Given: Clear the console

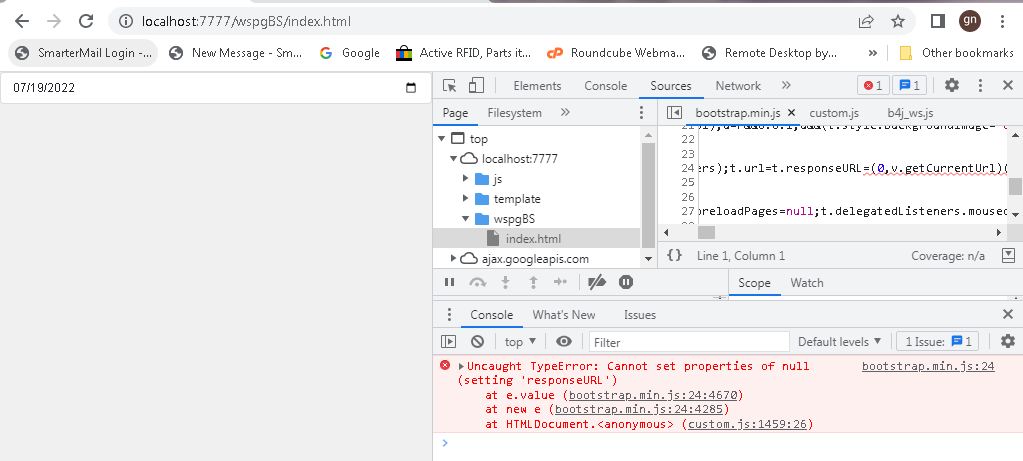Looking at the screenshot, I should (478, 342).
